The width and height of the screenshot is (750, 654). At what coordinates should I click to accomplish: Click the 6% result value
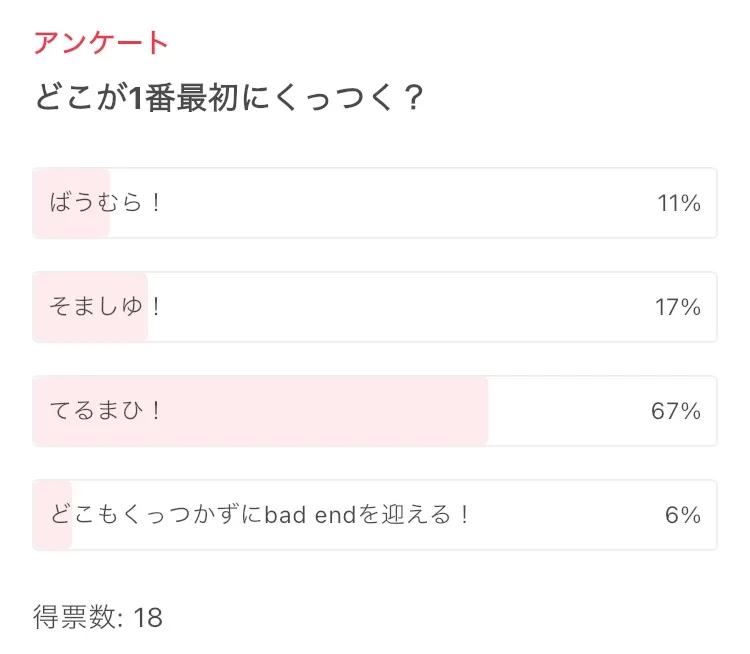pyautogui.click(x=683, y=515)
